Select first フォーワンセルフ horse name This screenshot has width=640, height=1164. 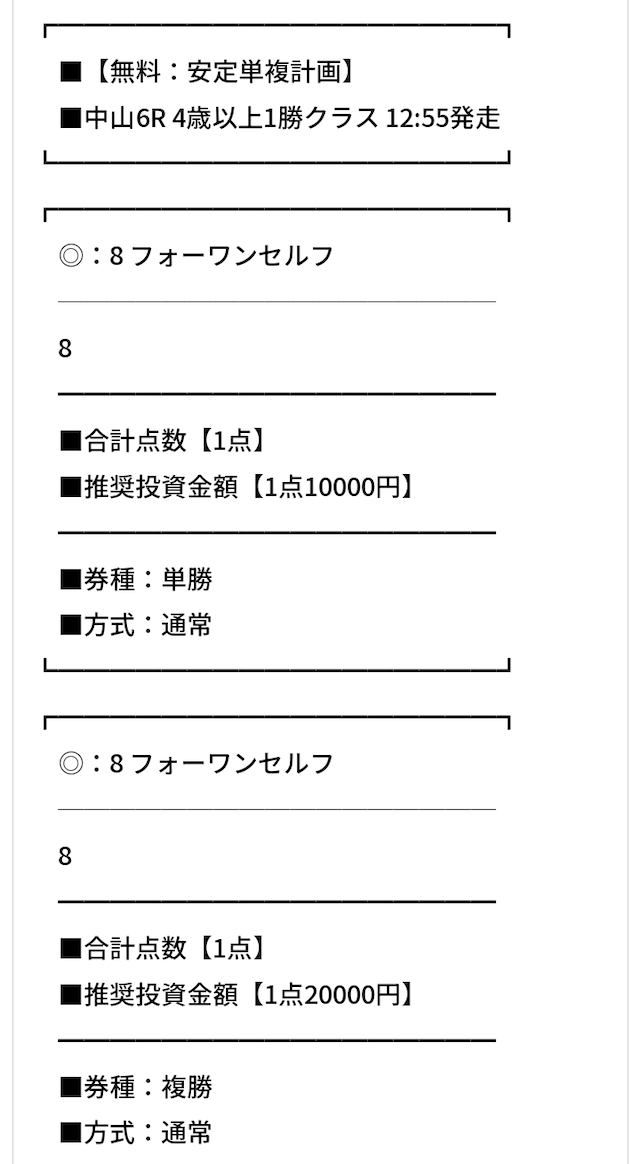coord(232,256)
